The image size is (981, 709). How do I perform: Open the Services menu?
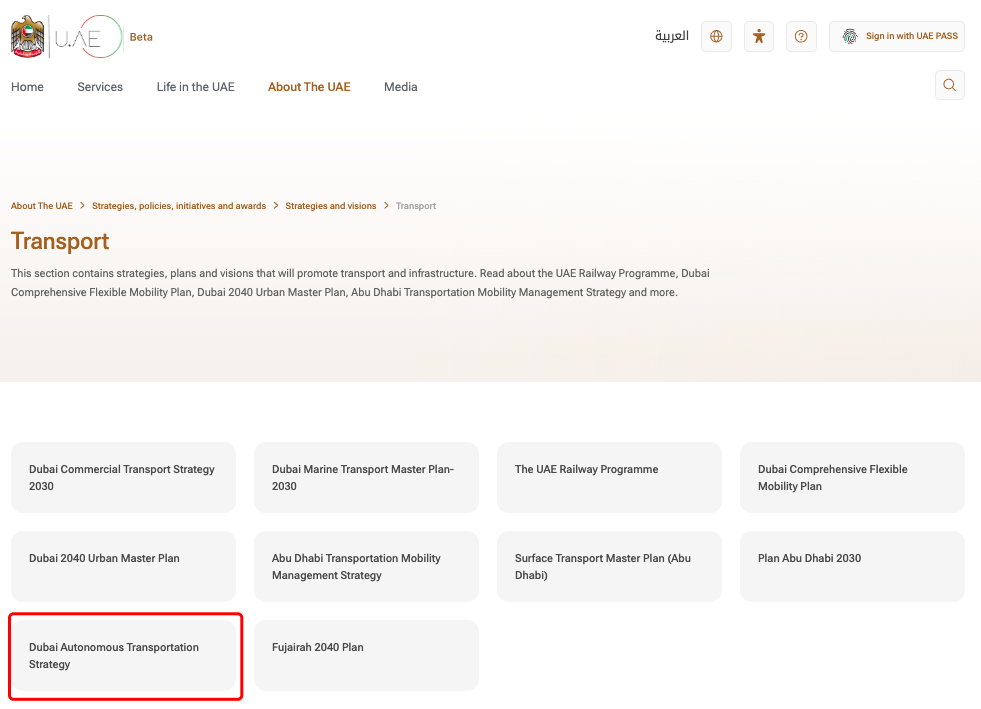[x=100, y=87]
